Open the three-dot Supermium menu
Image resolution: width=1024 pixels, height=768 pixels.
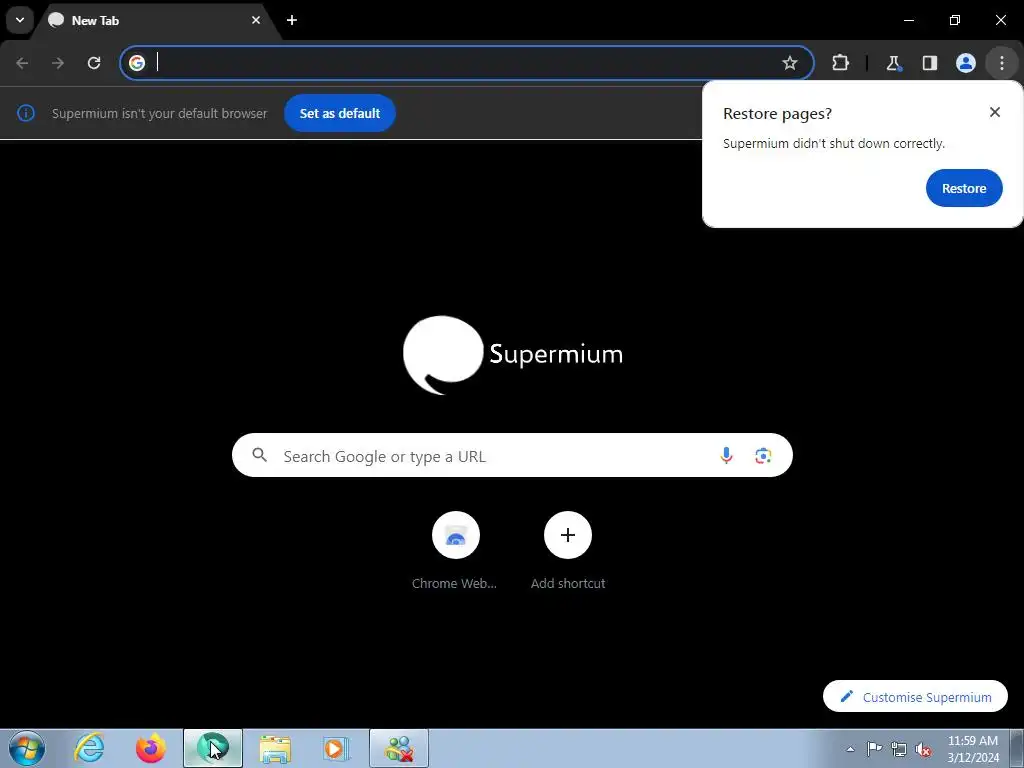1002,63
